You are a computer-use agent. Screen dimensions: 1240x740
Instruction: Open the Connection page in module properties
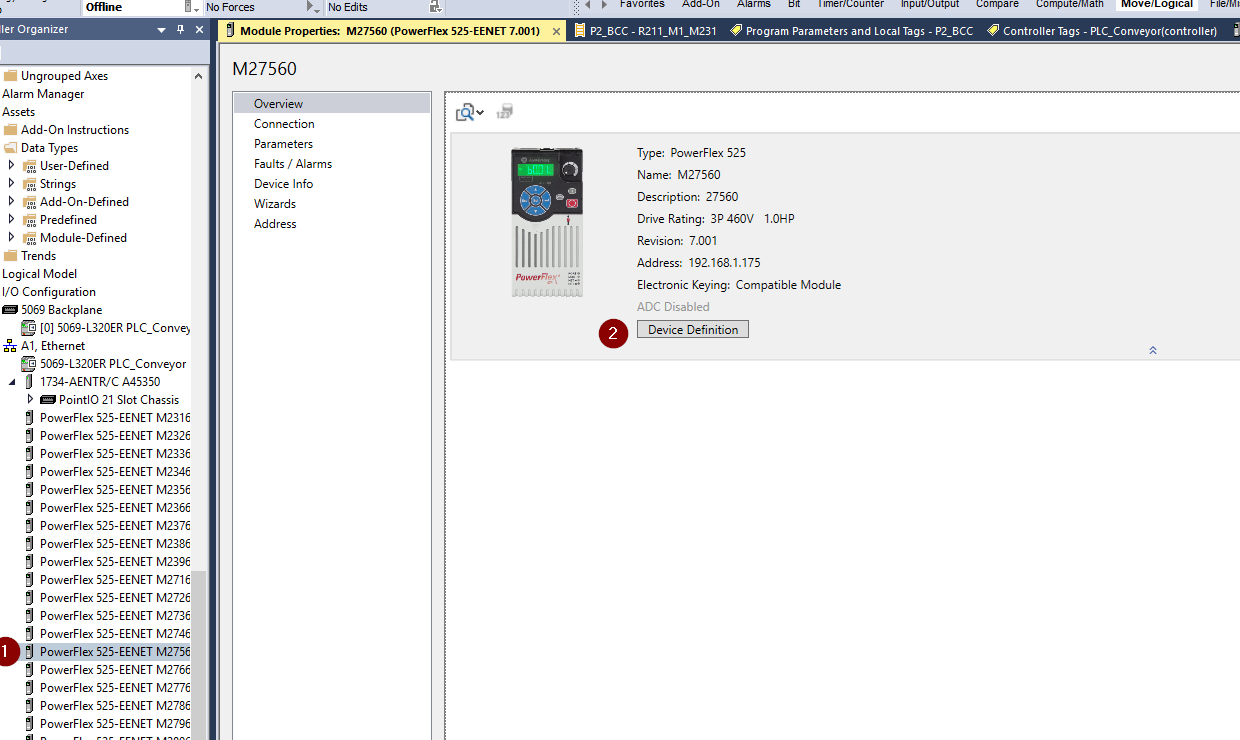coord(284,124)
